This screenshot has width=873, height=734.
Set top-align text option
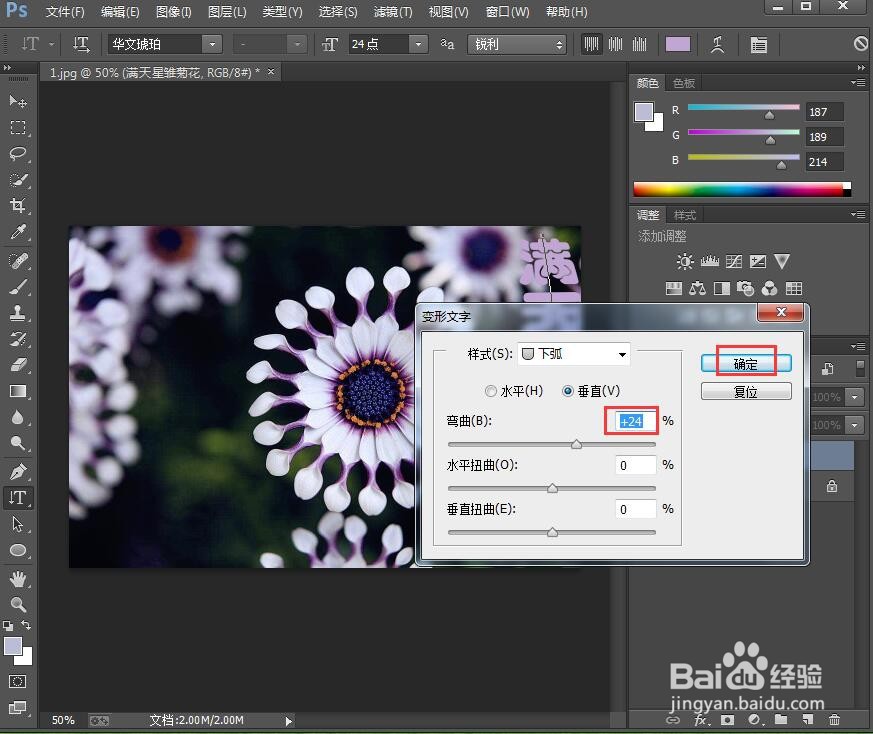pyautogui.click(x=591, y=44)
